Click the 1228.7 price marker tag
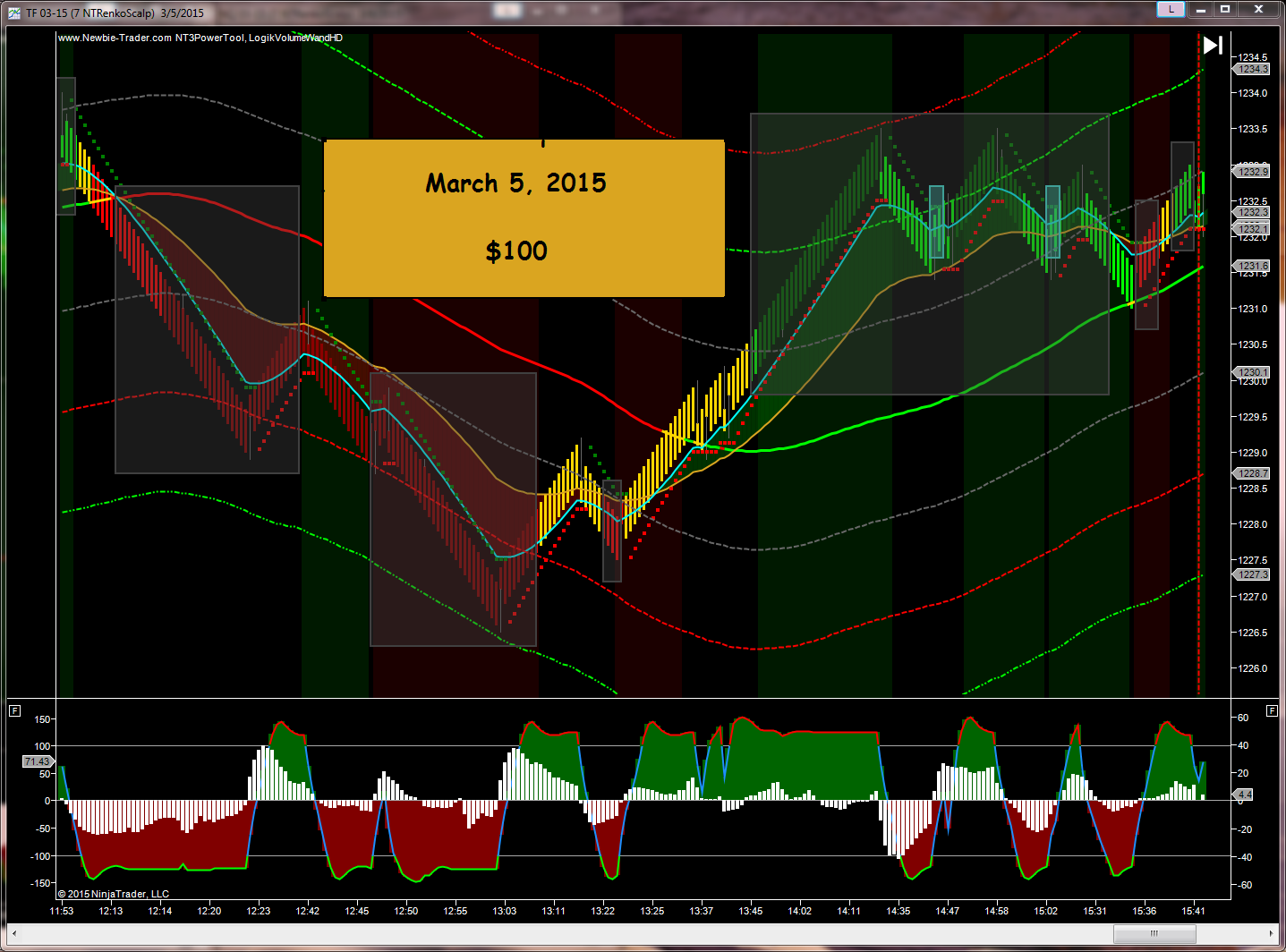1286x952 pixels. [x=1252, y=473]
